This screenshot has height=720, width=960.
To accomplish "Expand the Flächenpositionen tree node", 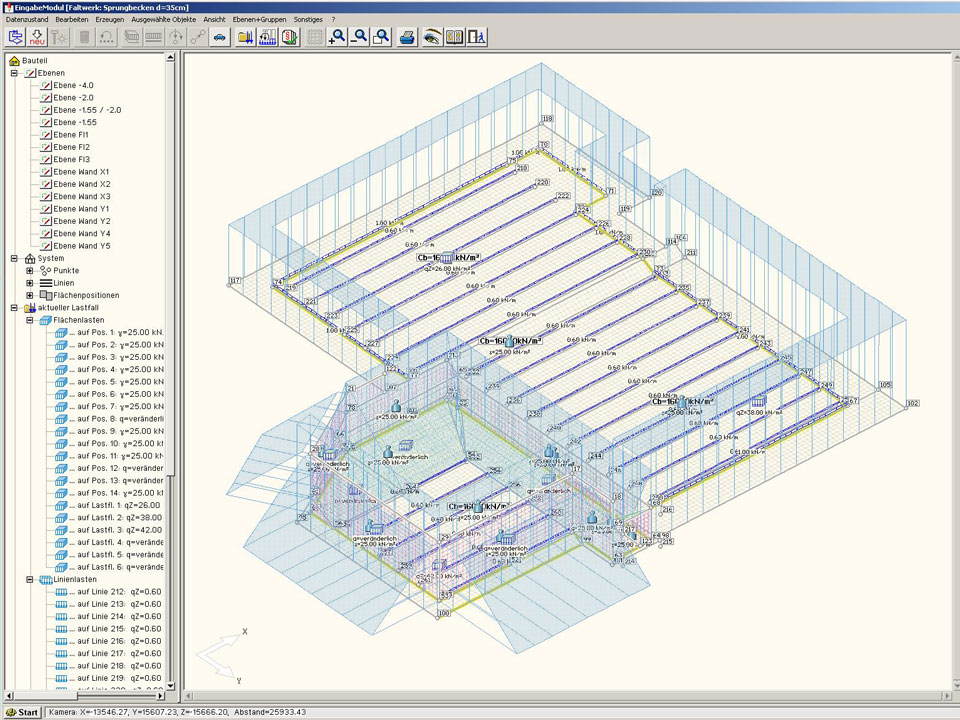I will click(x=30, y=295).
